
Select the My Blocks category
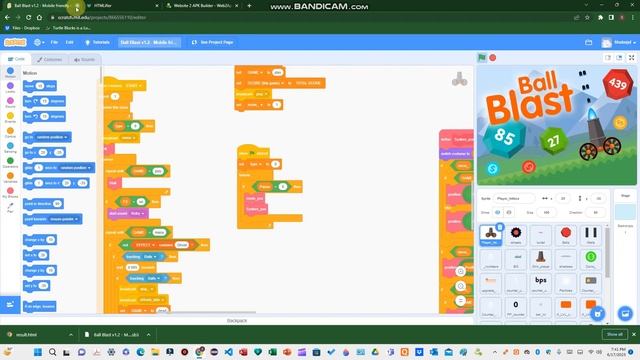tap(10, 193)
